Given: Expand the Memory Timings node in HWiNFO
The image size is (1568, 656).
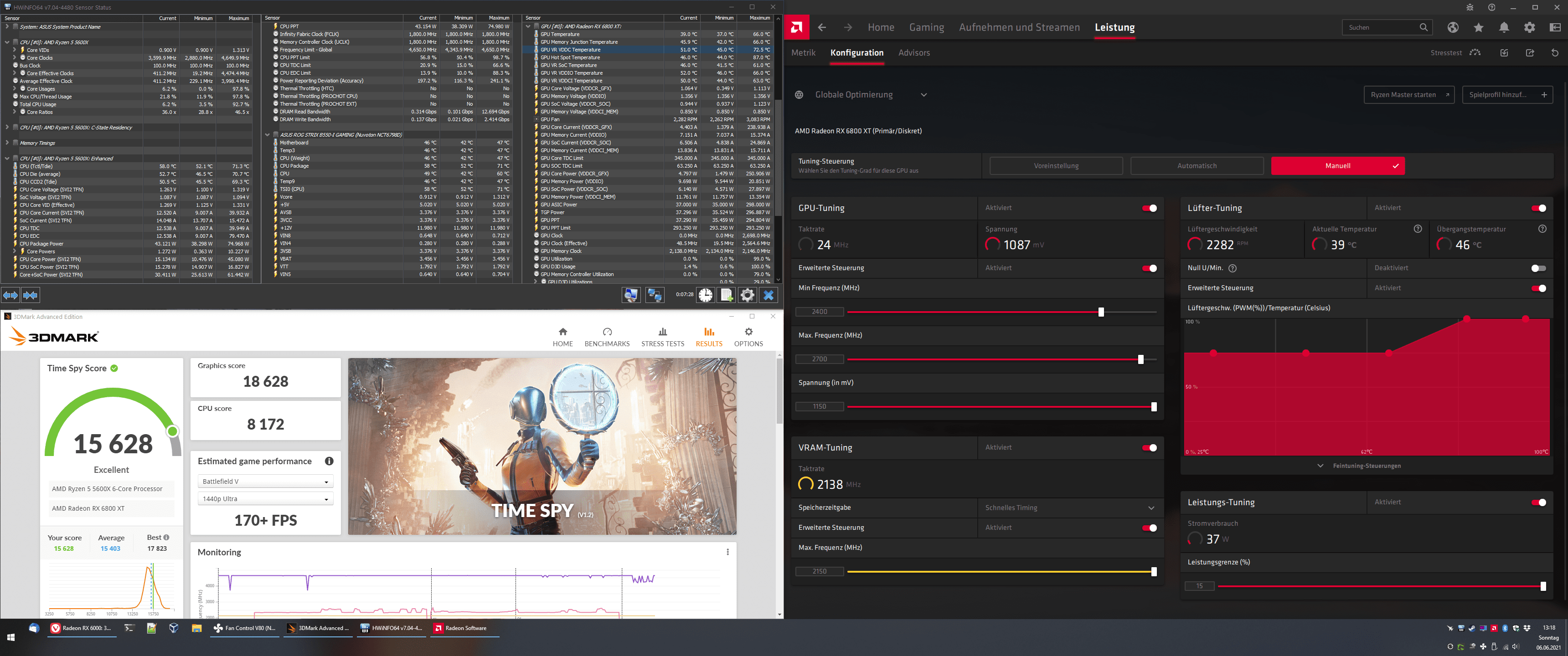Looking at the screenshot, I should (7, 143).
